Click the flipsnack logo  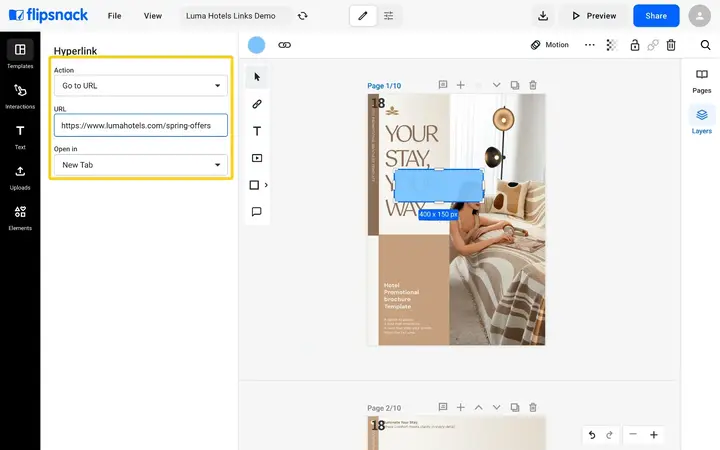[48, 15]
